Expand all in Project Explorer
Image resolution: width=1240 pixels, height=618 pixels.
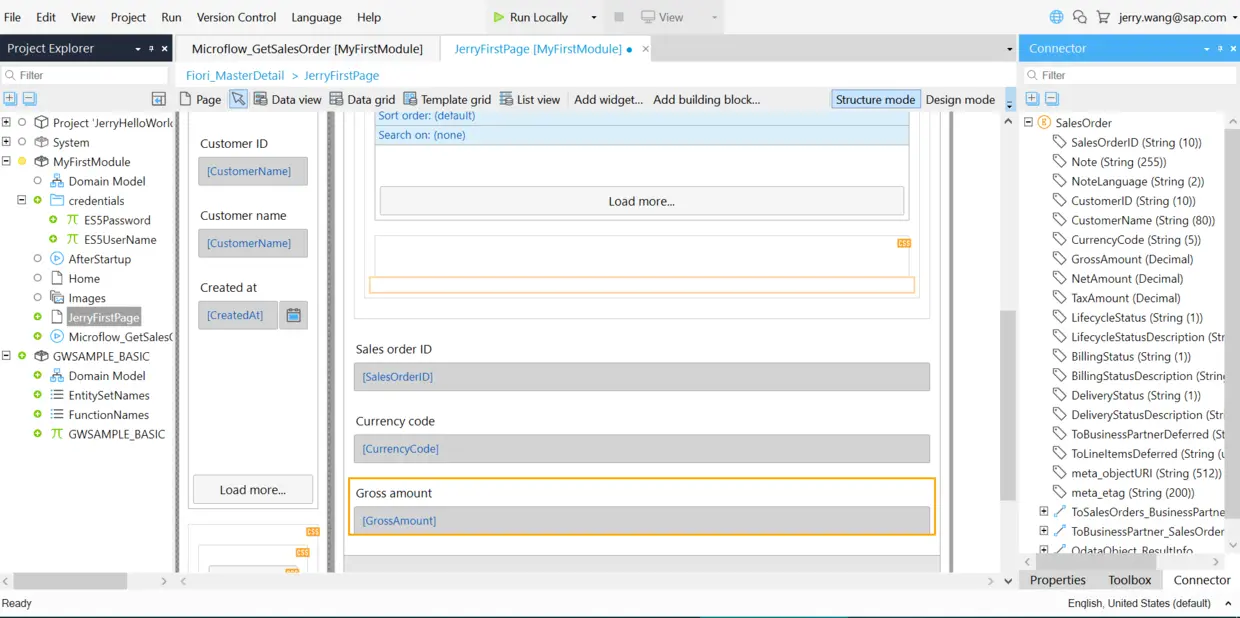pos(10,98)
